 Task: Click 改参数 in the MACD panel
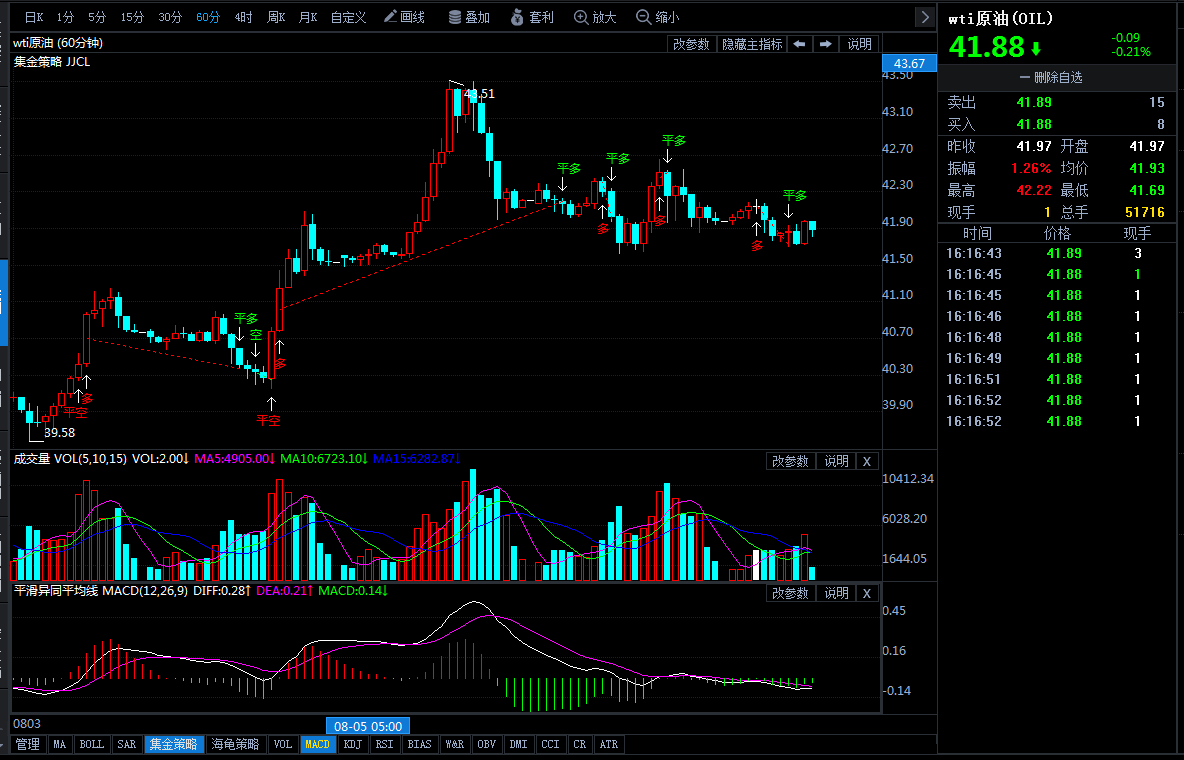click(790, 593)
